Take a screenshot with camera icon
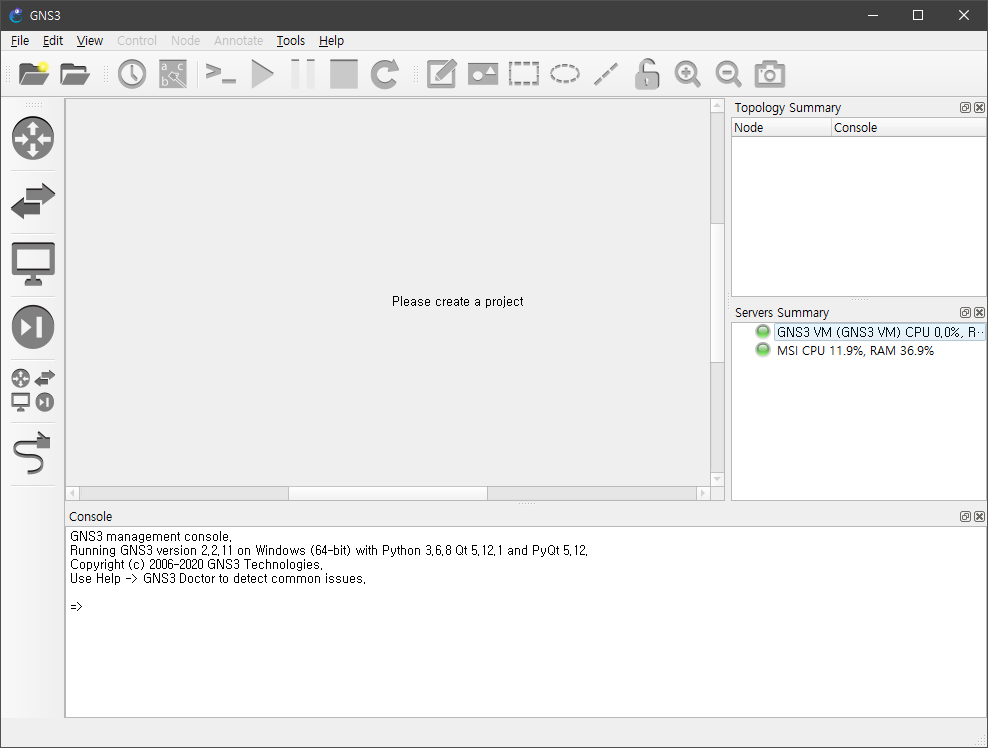Screen dimensions: 988x748 769,74
